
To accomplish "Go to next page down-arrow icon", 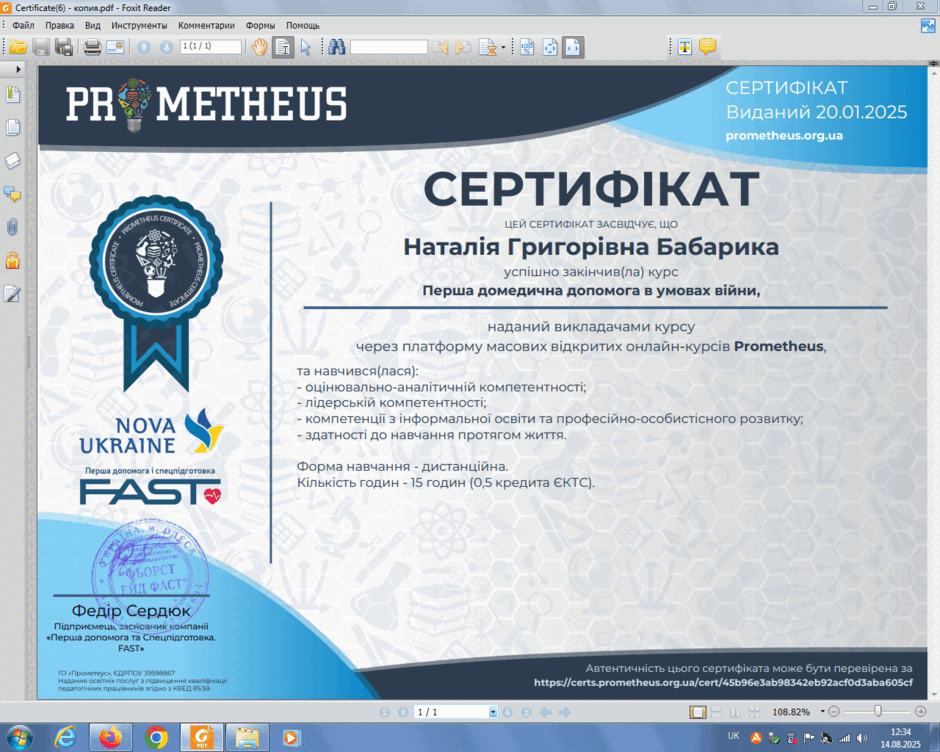I will tap(167, 47).
